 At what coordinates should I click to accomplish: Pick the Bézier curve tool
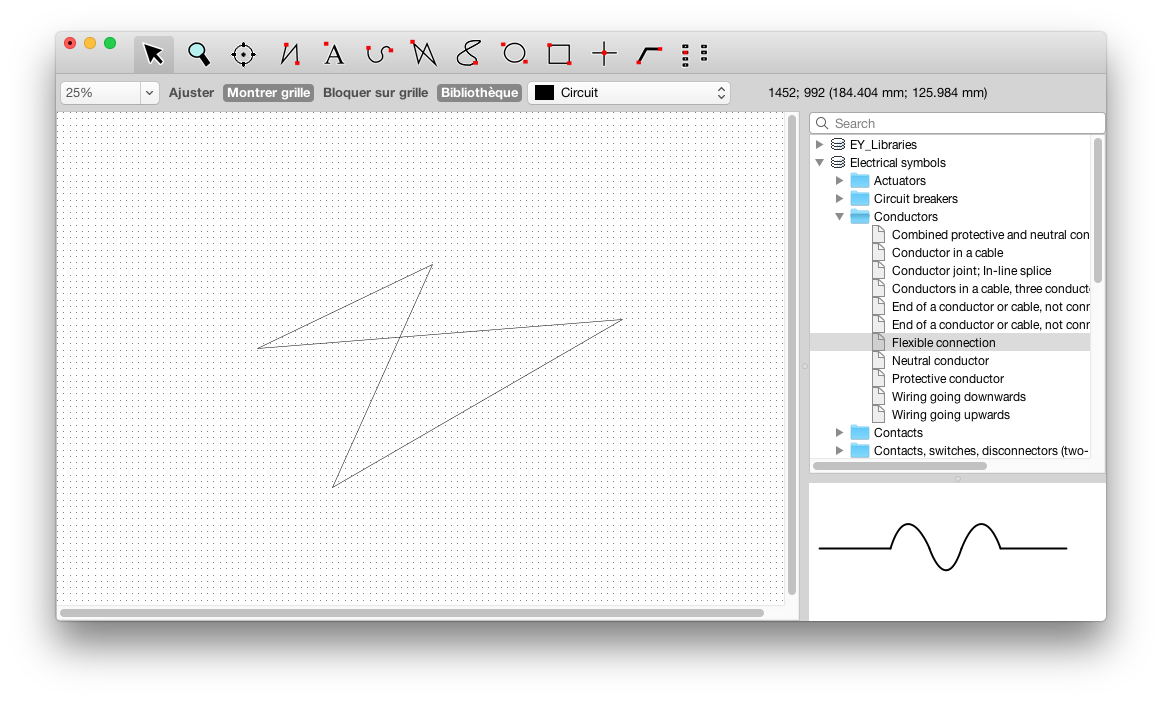pyautogui.click(x=378, y=54)
